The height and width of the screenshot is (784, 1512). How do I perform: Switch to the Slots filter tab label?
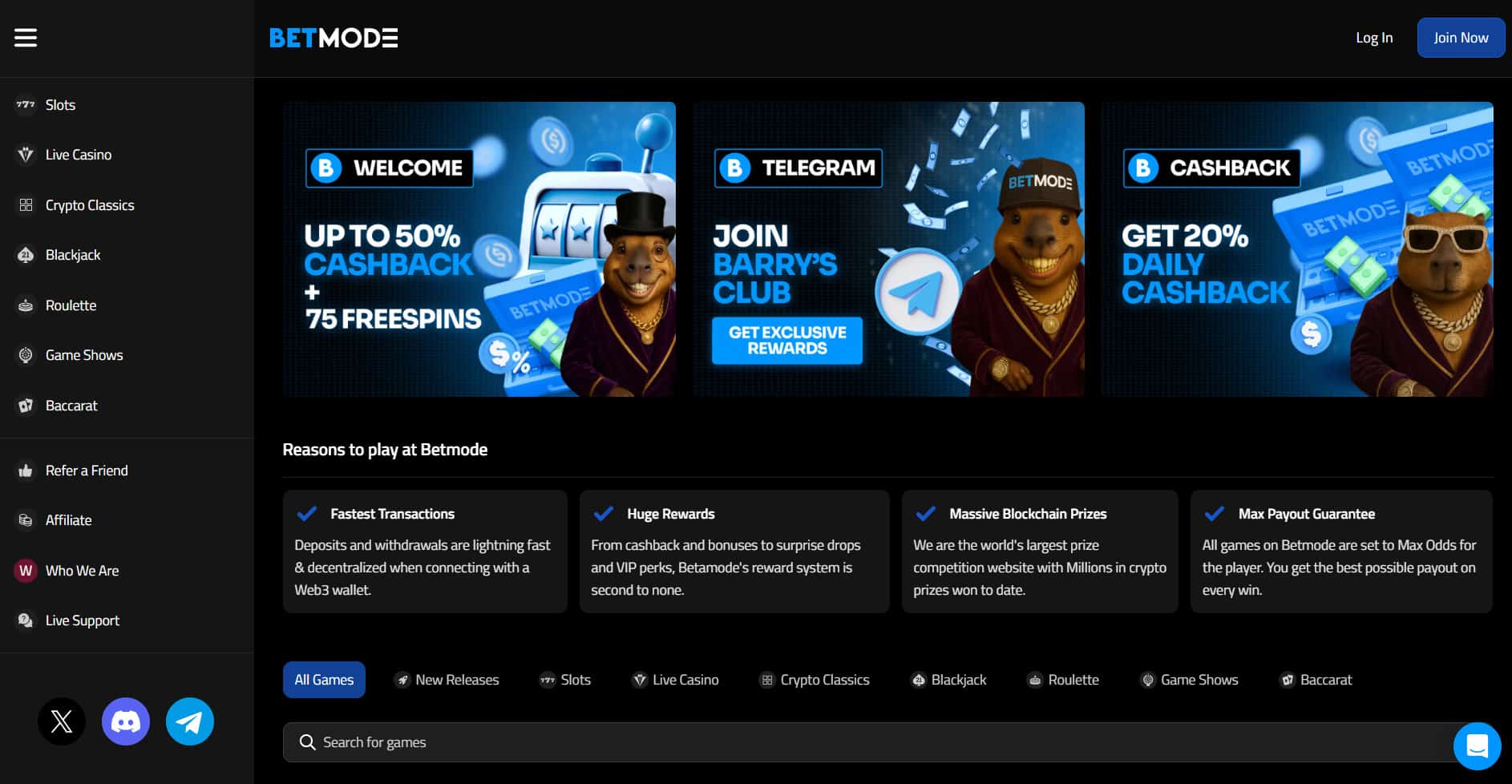[x=576, y=680]
